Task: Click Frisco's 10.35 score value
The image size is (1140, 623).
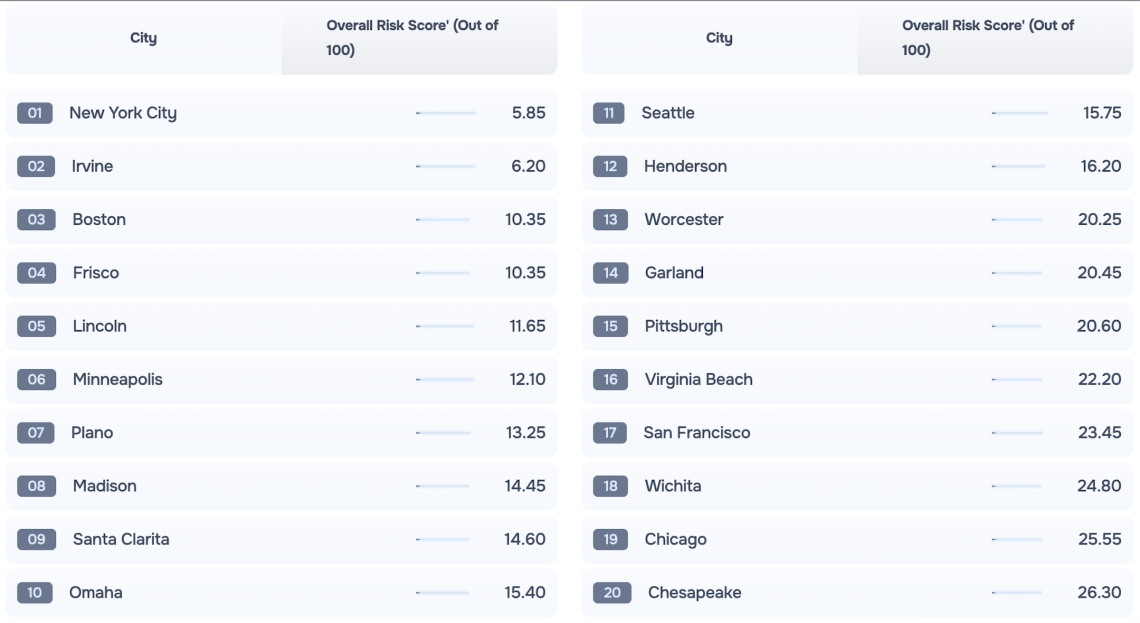Action: pyautogui.click(x=525, y=273)
